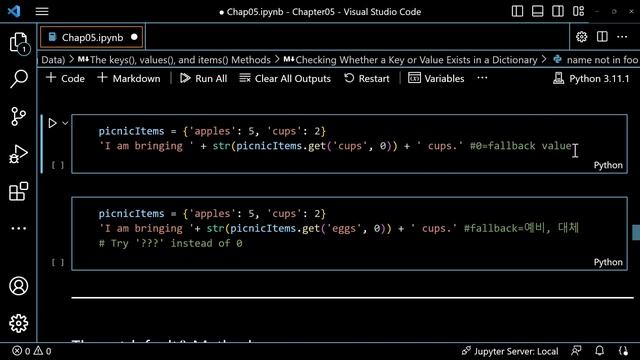Open the hamburger application menu
Image resolution: width=640 pixels, height=360 pixels.
tap(42, 11)
